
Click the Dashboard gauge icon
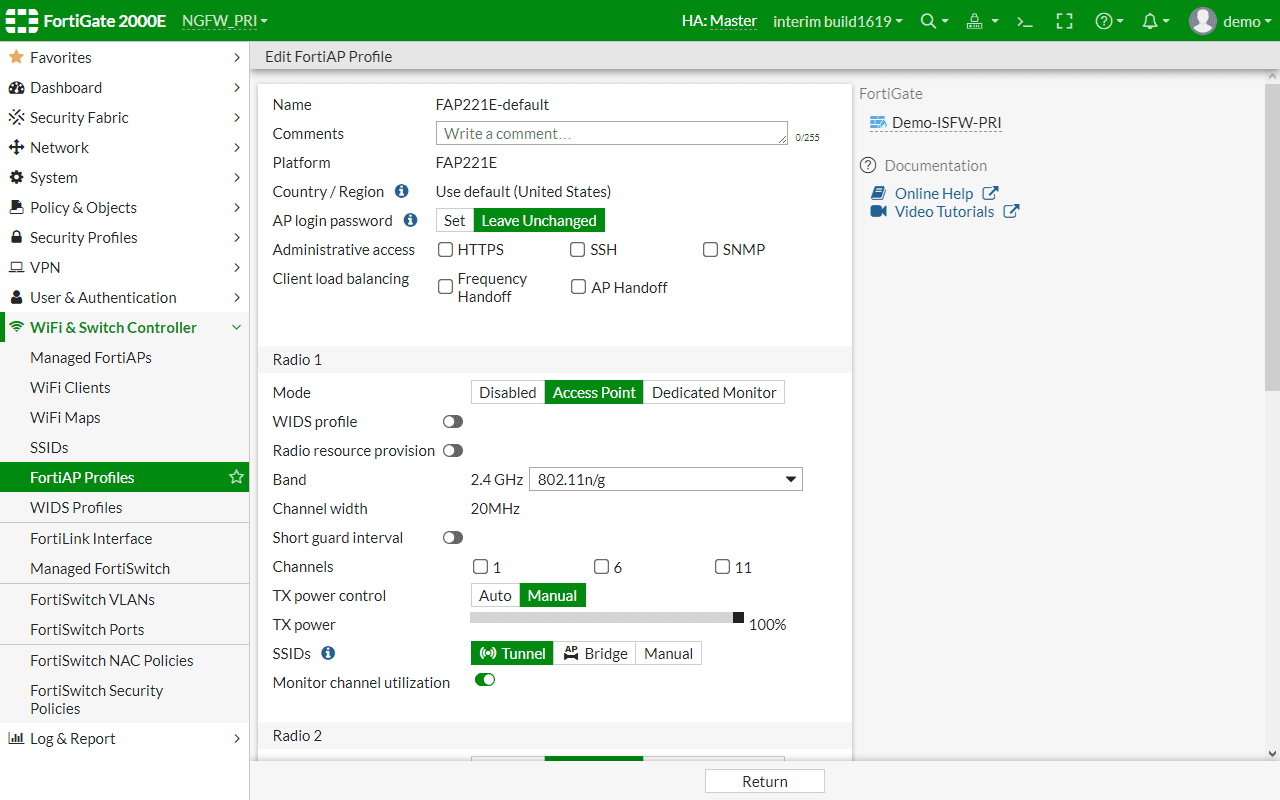[16, 87]
